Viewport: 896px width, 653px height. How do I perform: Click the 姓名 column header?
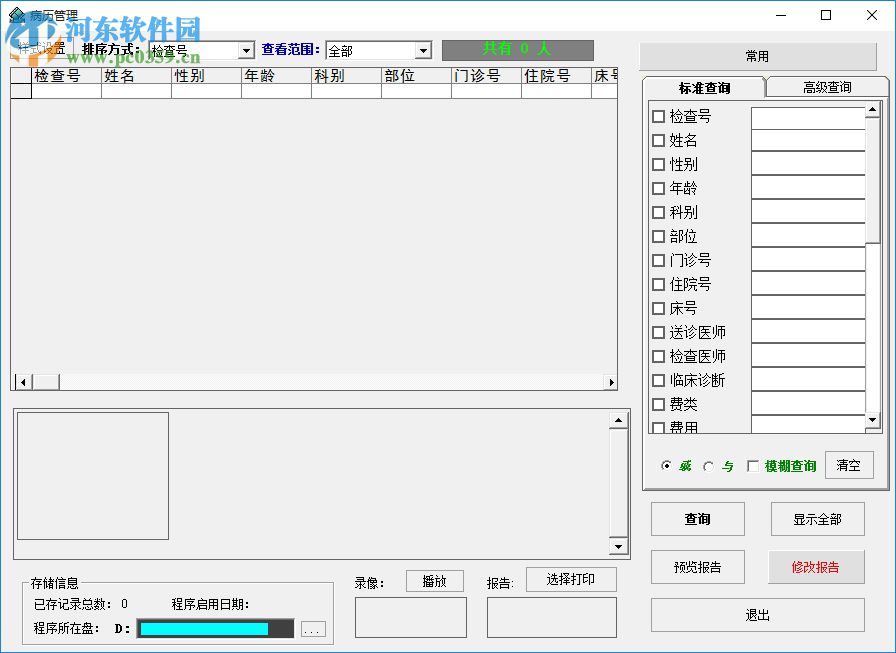[137, 75]
